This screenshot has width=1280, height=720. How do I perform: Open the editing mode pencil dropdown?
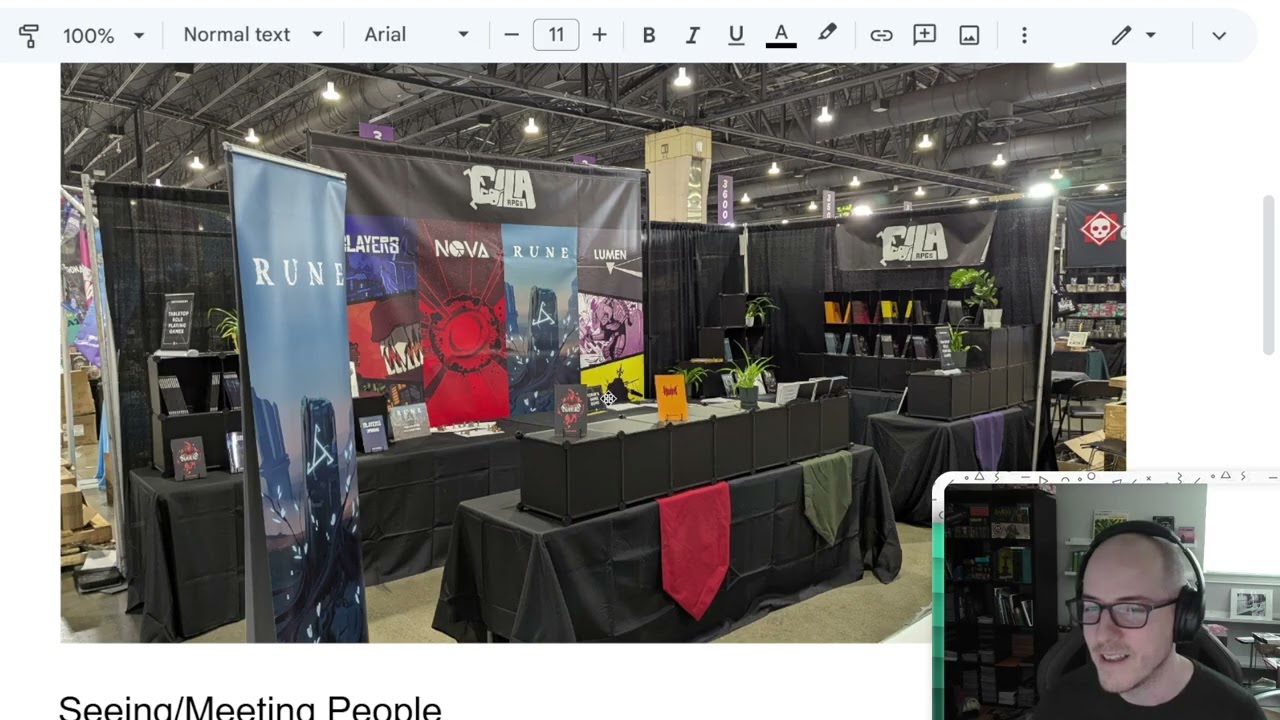click(1134, 35)
